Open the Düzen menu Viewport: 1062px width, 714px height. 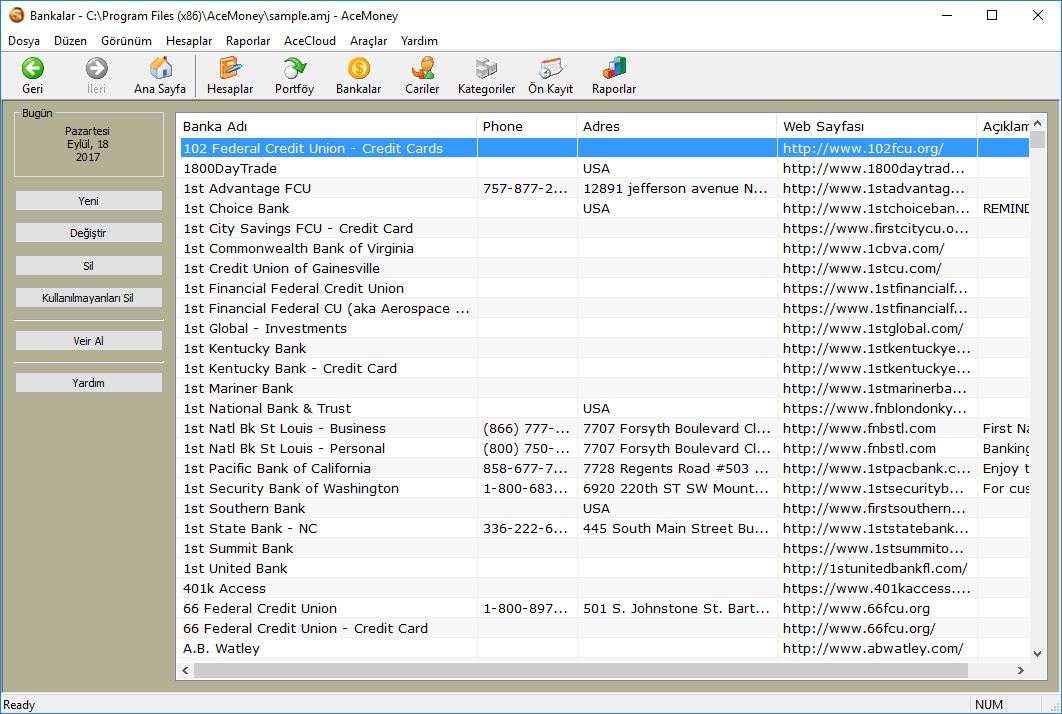point(70,41)
